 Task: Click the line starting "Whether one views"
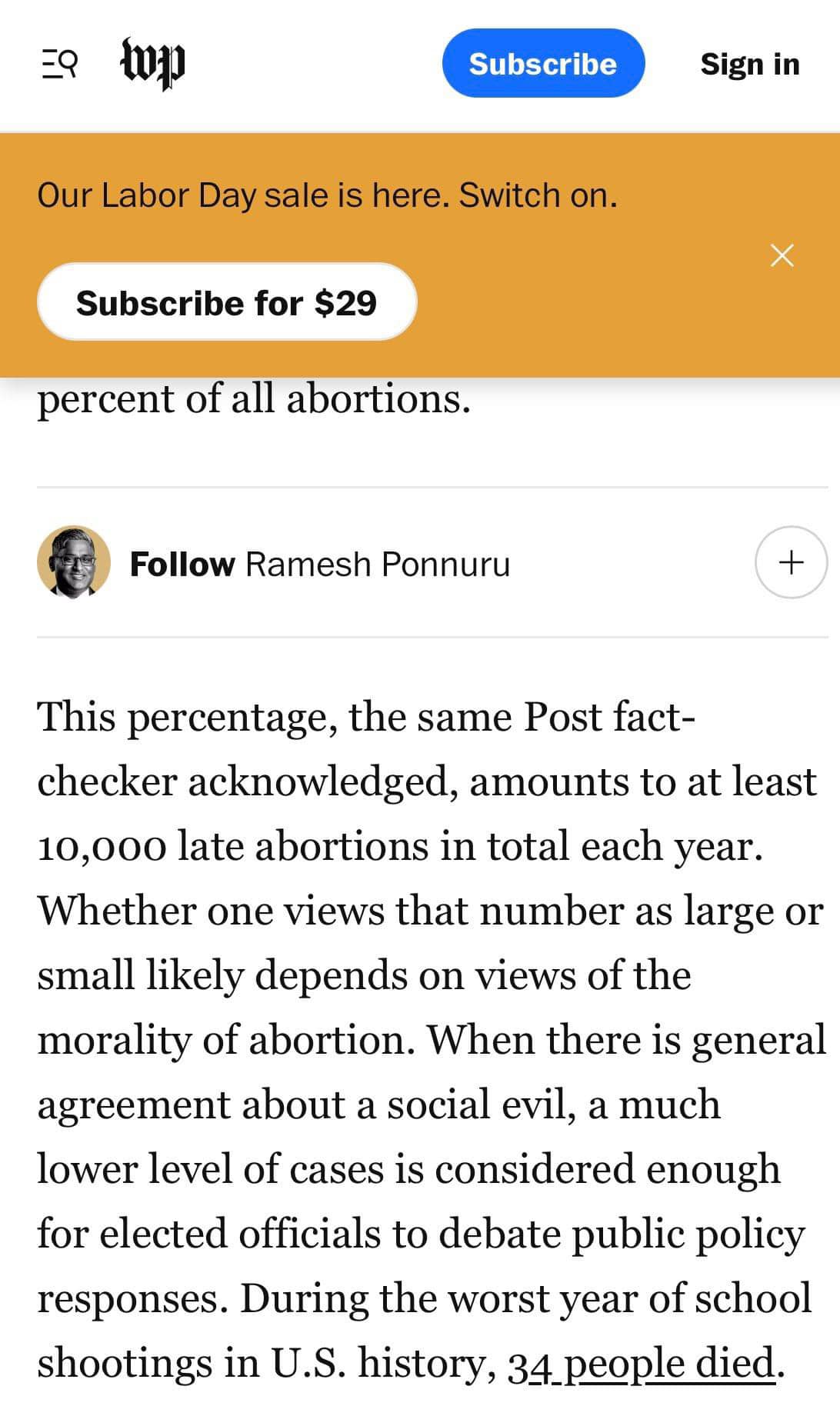point(431,911)
